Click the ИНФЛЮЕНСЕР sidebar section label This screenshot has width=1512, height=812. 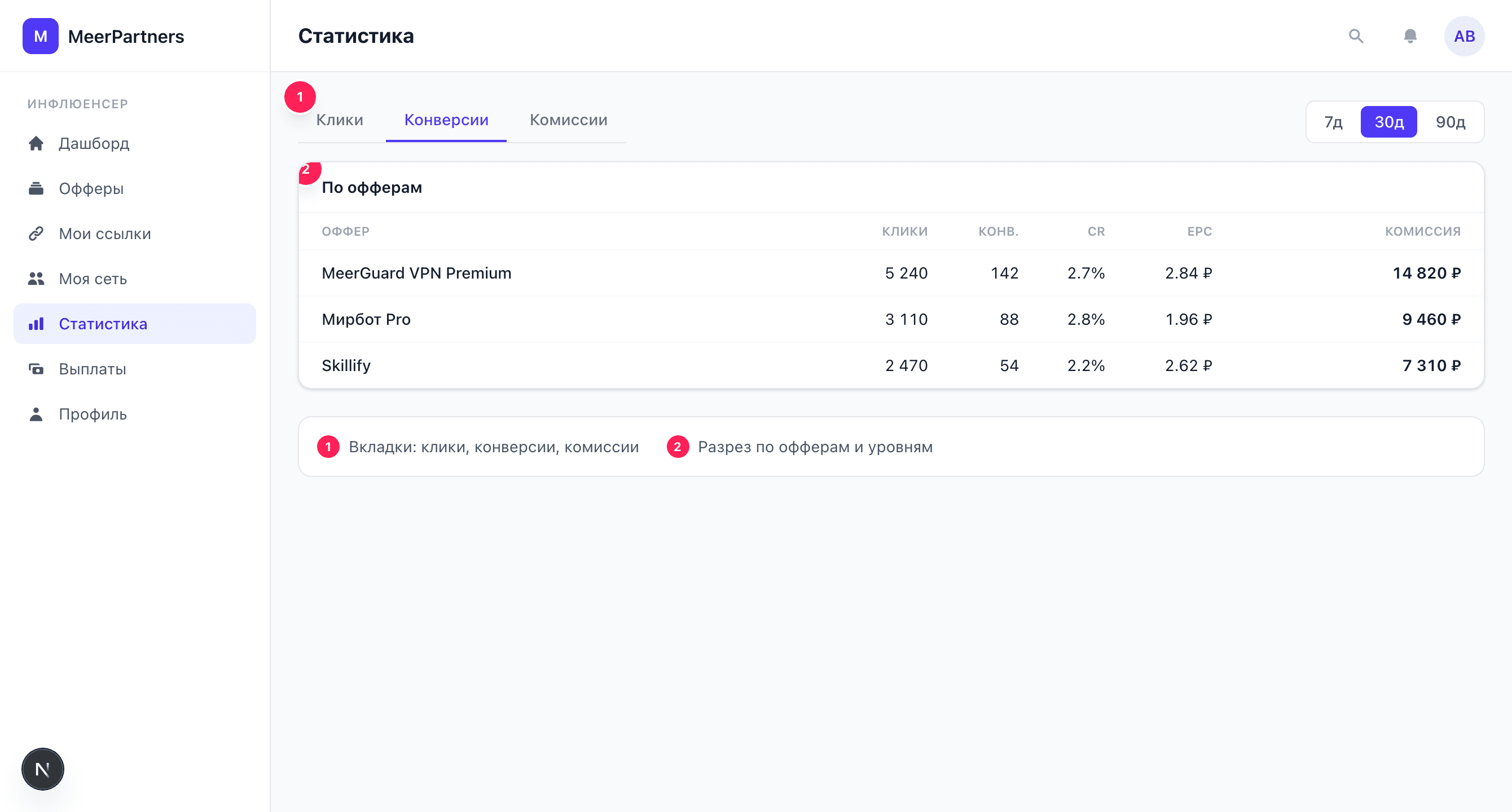coord(77,104)
